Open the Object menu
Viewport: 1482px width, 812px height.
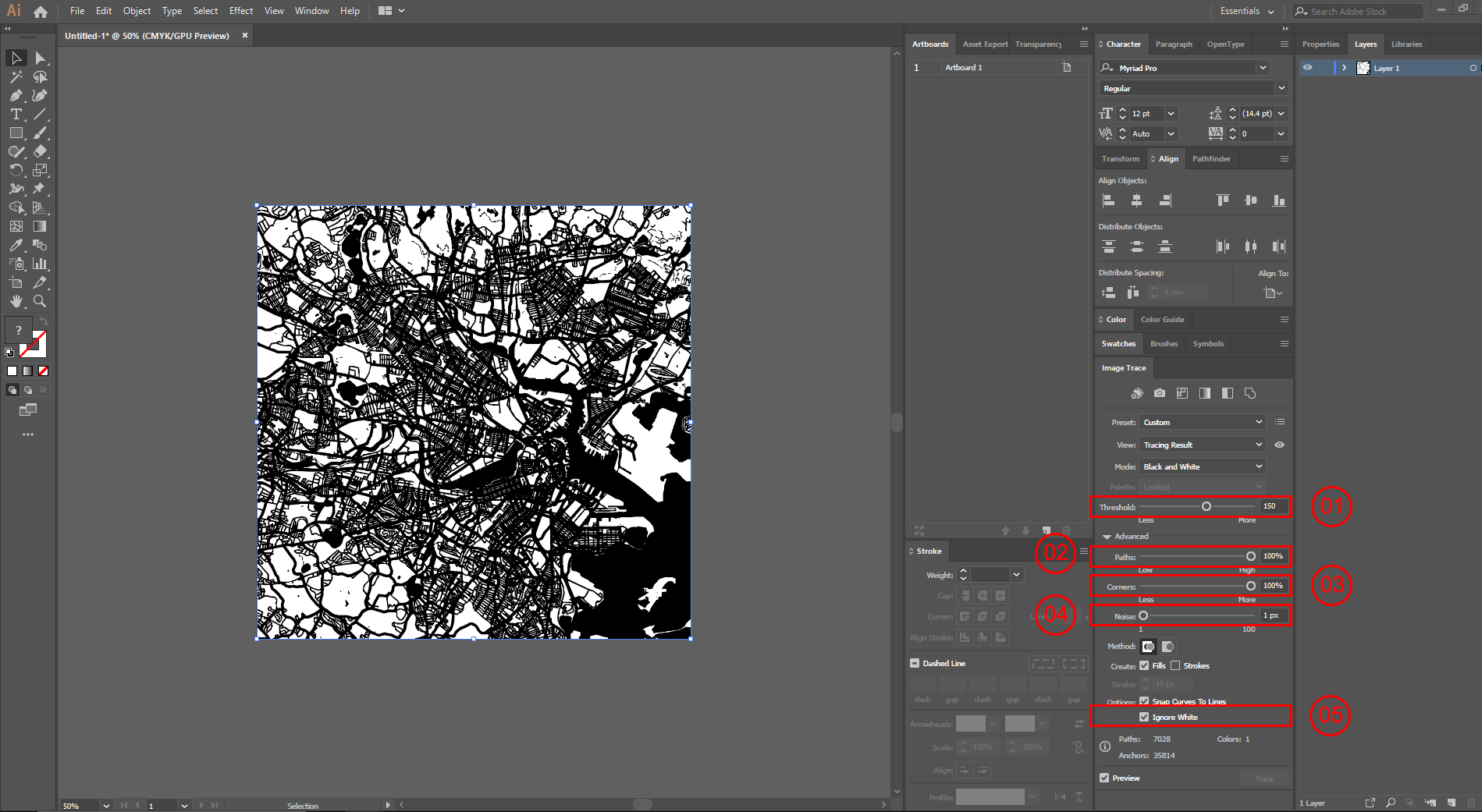[137, 10]
